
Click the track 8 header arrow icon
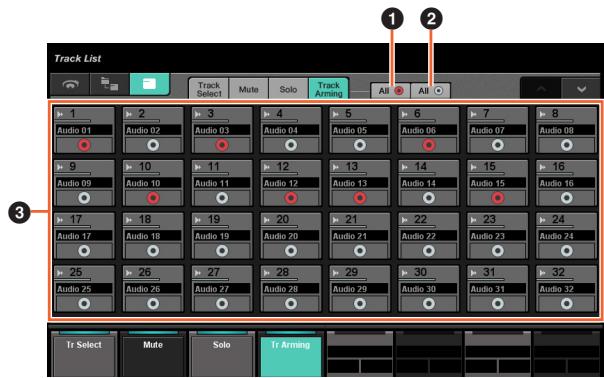[543, 114]
